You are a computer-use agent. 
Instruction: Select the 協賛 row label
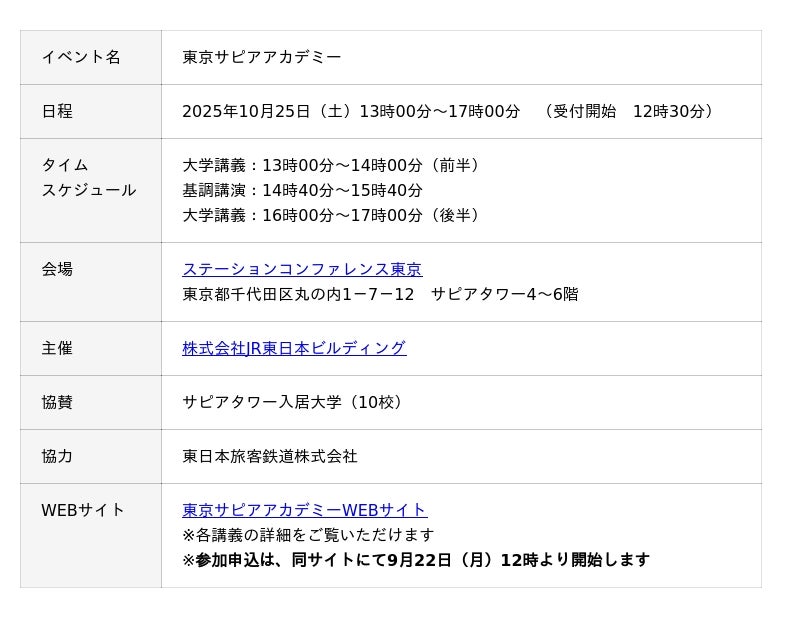click(57, 402)
